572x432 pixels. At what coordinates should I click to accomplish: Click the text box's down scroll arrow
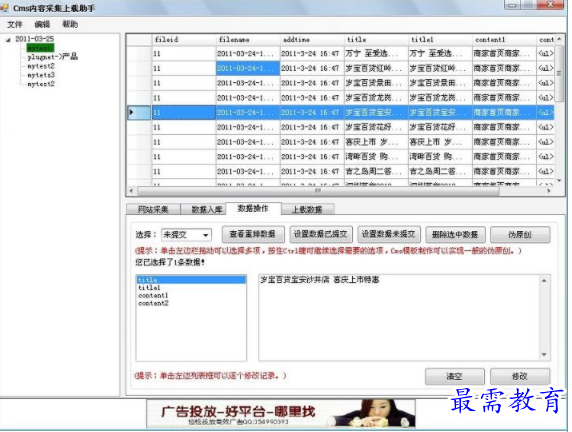tap(544, 355)
